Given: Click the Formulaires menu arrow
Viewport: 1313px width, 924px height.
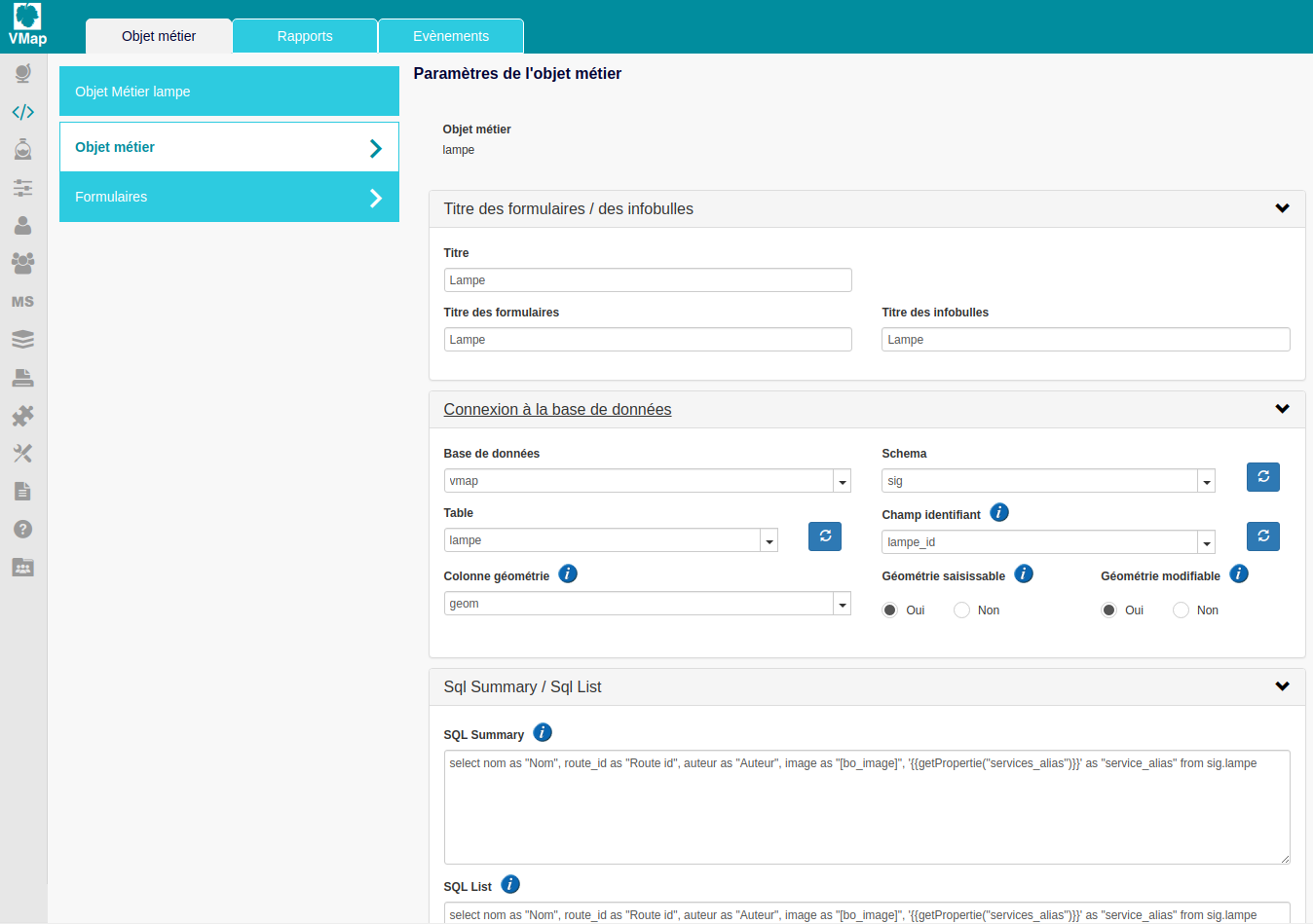Looking at the screenshot, I should pos(376,198).
